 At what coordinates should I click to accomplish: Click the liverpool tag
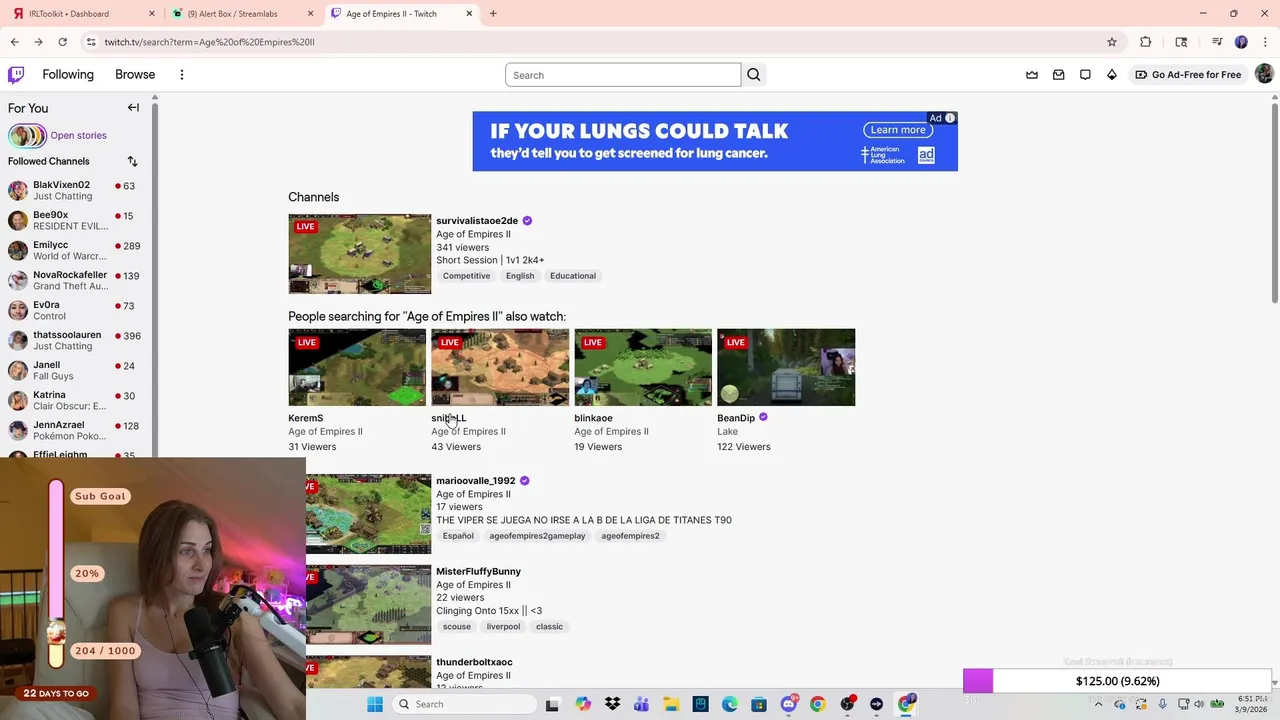point(503,627)
